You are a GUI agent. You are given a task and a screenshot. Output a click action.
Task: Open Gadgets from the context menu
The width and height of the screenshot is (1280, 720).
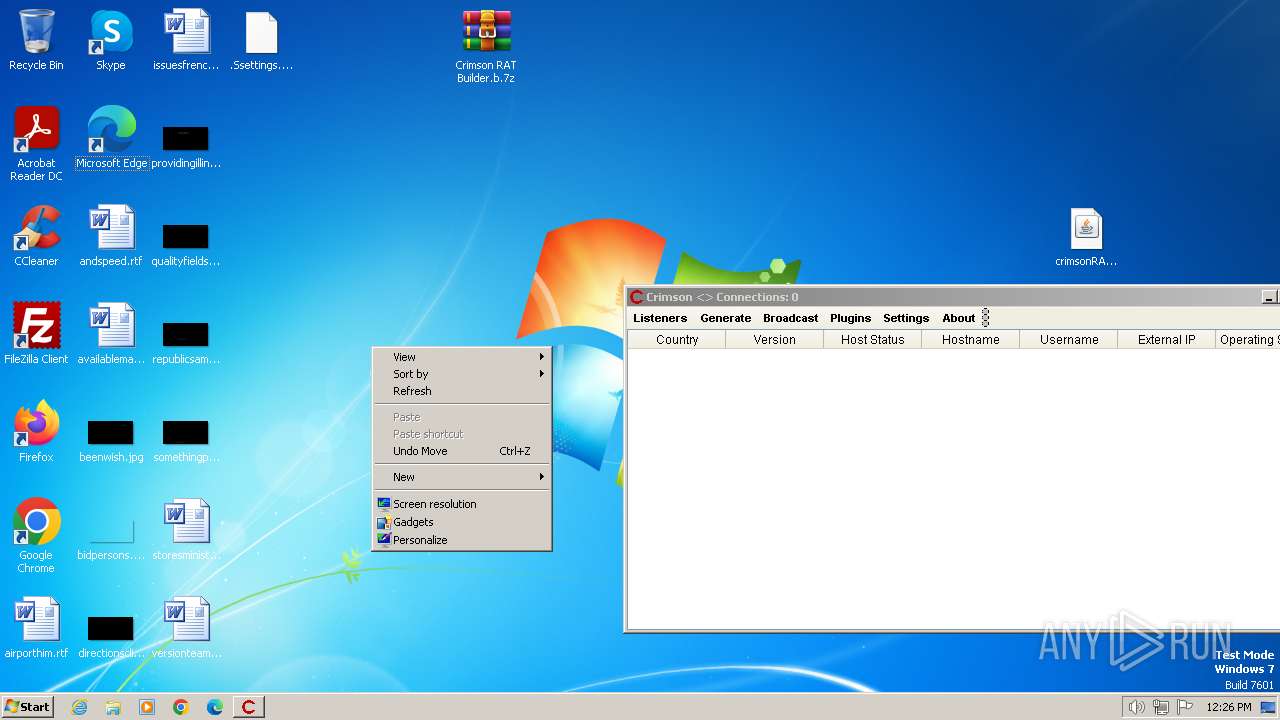tap(461, 522)
